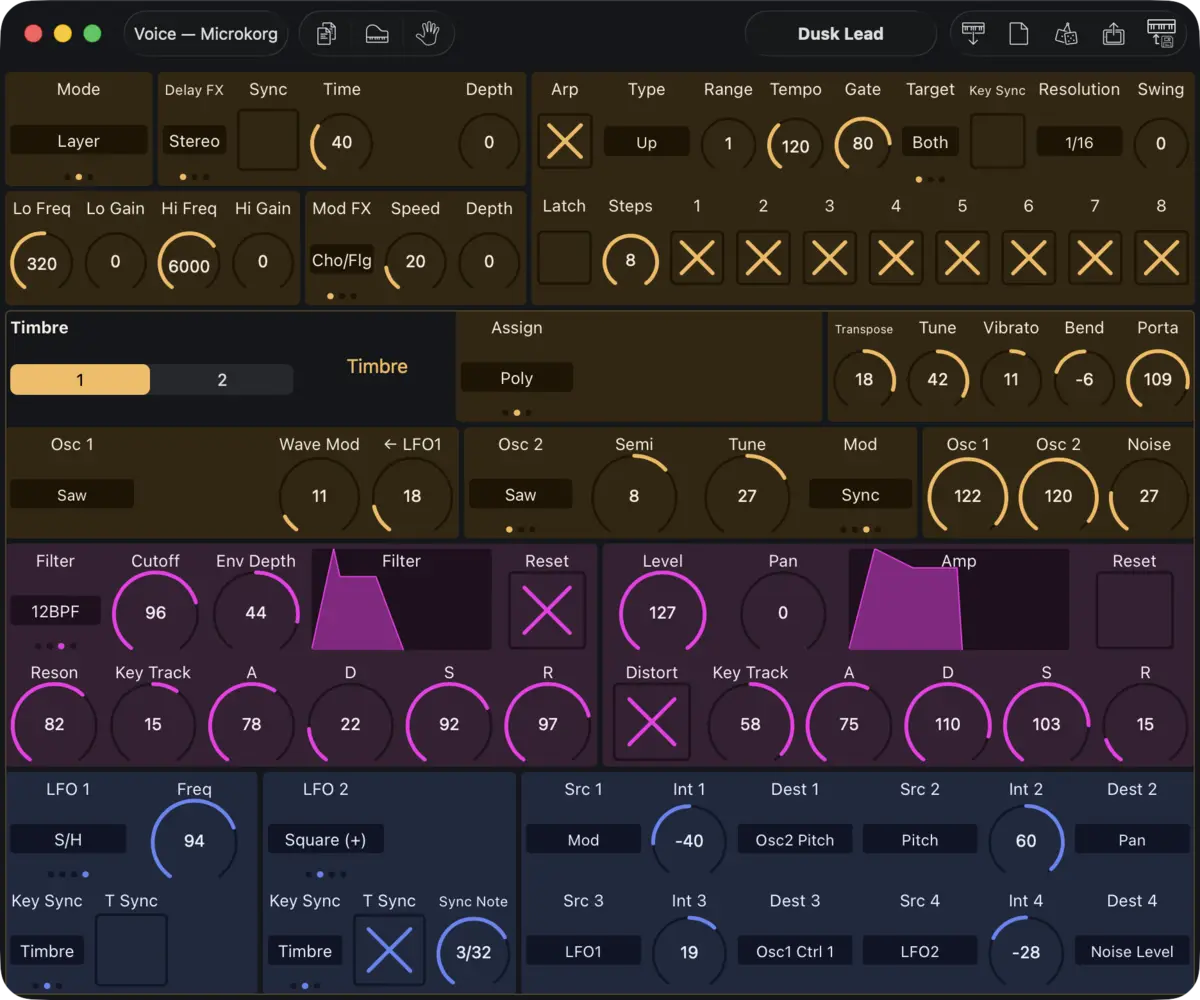Viewport: 1200px width, 1000px height.
Task: Click the Arp Tempo knob
Action: (x=795, y=145)
